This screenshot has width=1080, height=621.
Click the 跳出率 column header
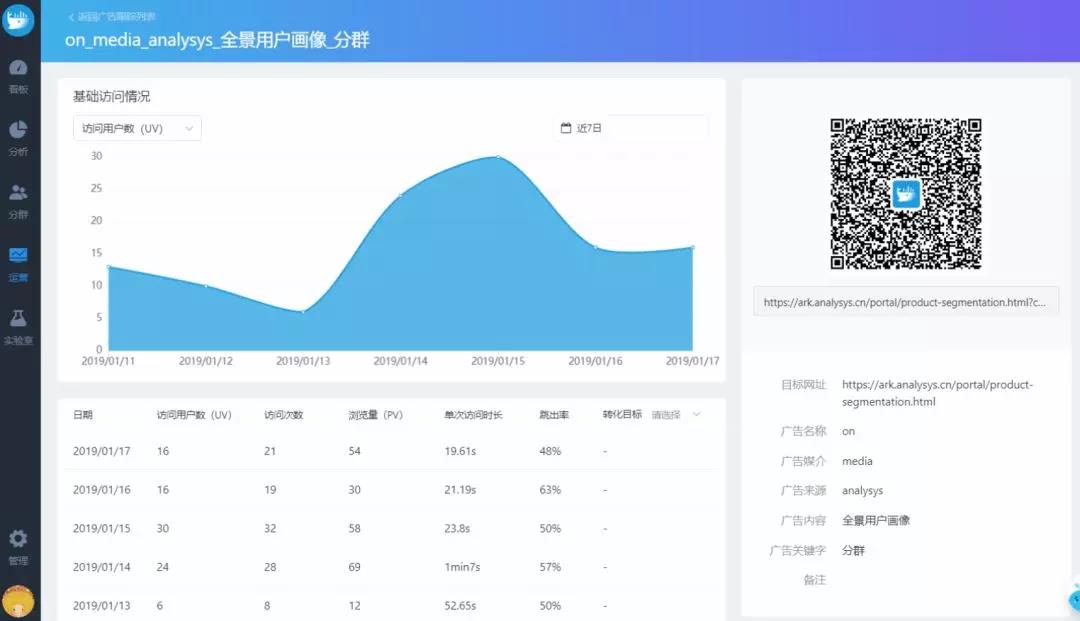554,414
